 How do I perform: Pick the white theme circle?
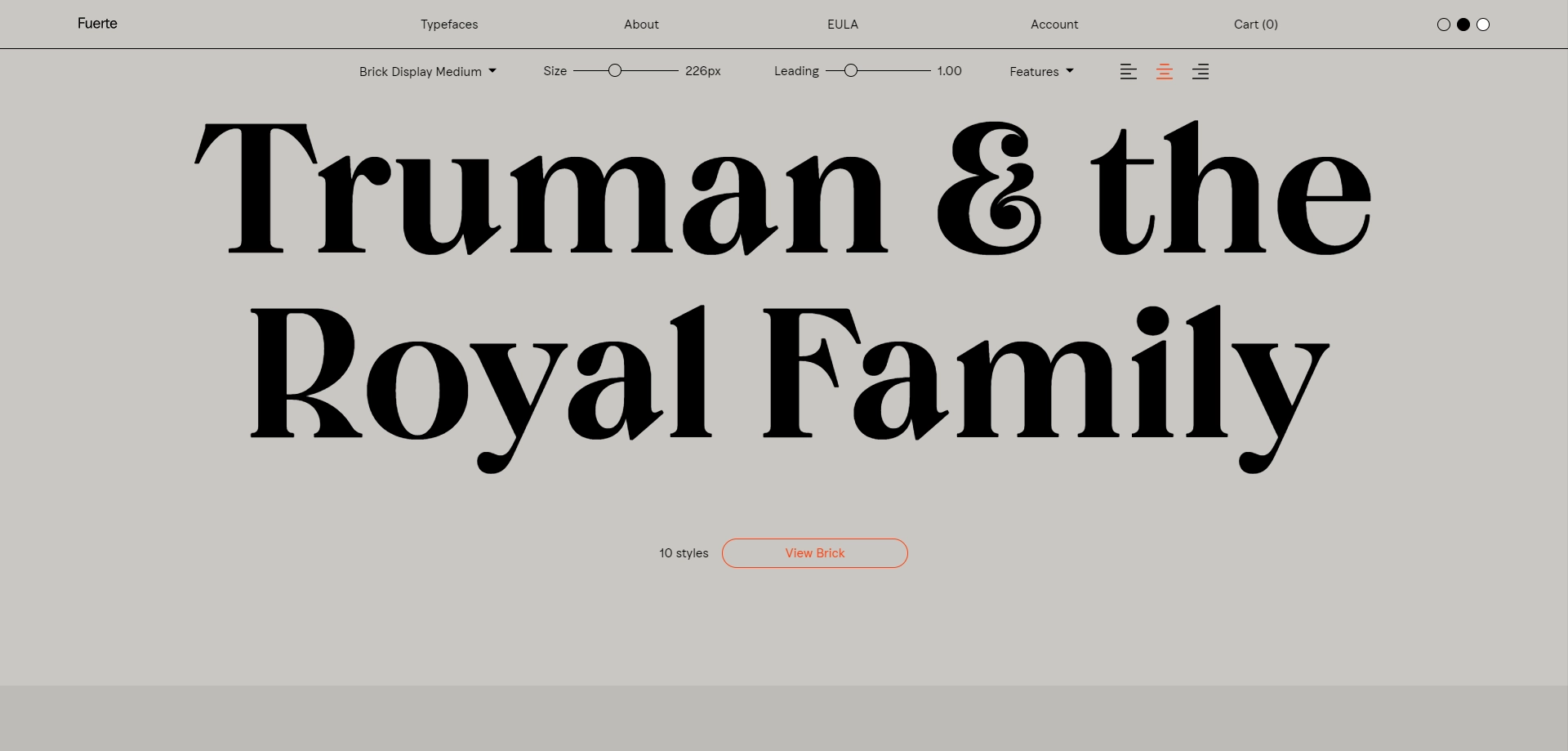[1483, 25]
